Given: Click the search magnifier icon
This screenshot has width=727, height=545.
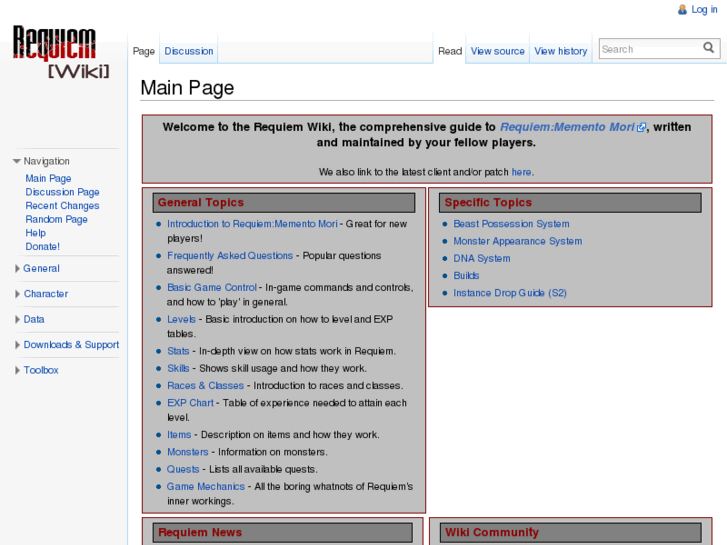Looking at the screenshot, I should (x=708, y=48).
